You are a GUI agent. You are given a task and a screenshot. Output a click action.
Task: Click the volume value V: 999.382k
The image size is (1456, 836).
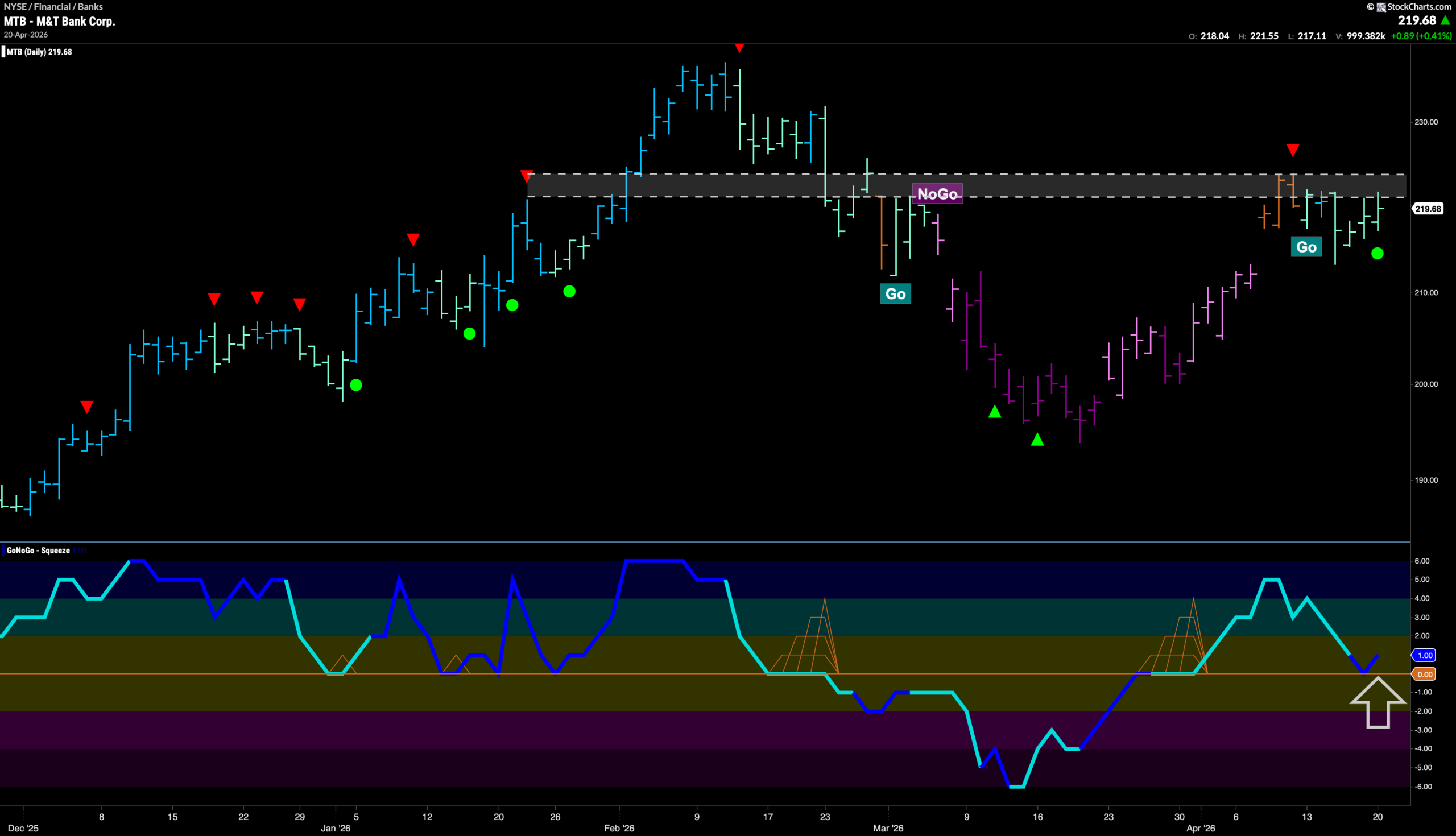point(1360,36)
